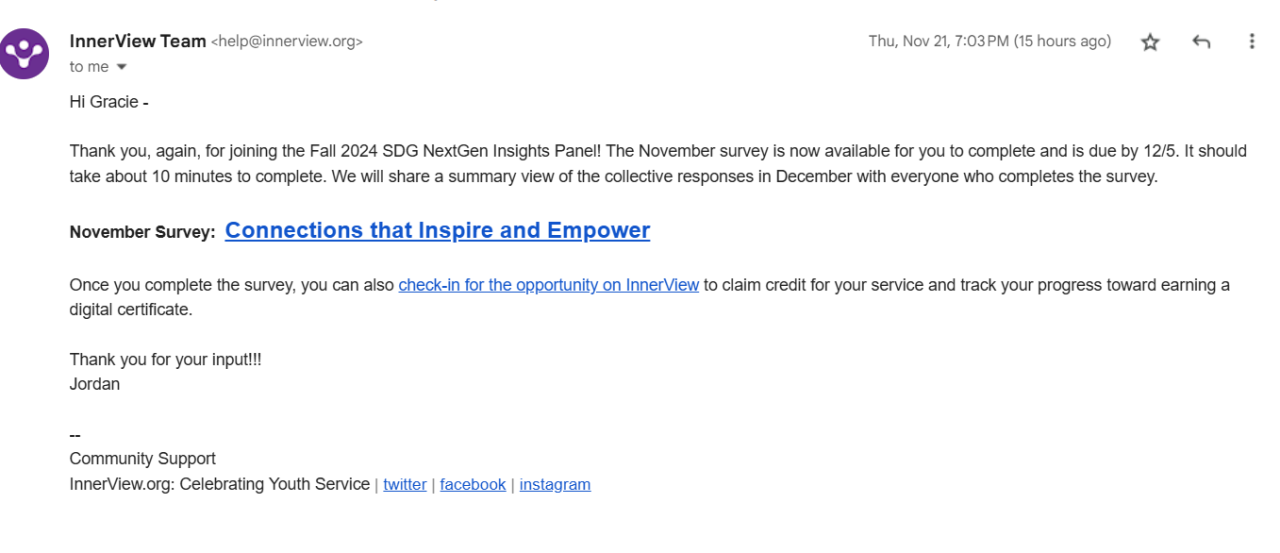Visit the facebook link in signature
The image size is (1280, 553).
[472, 485]
